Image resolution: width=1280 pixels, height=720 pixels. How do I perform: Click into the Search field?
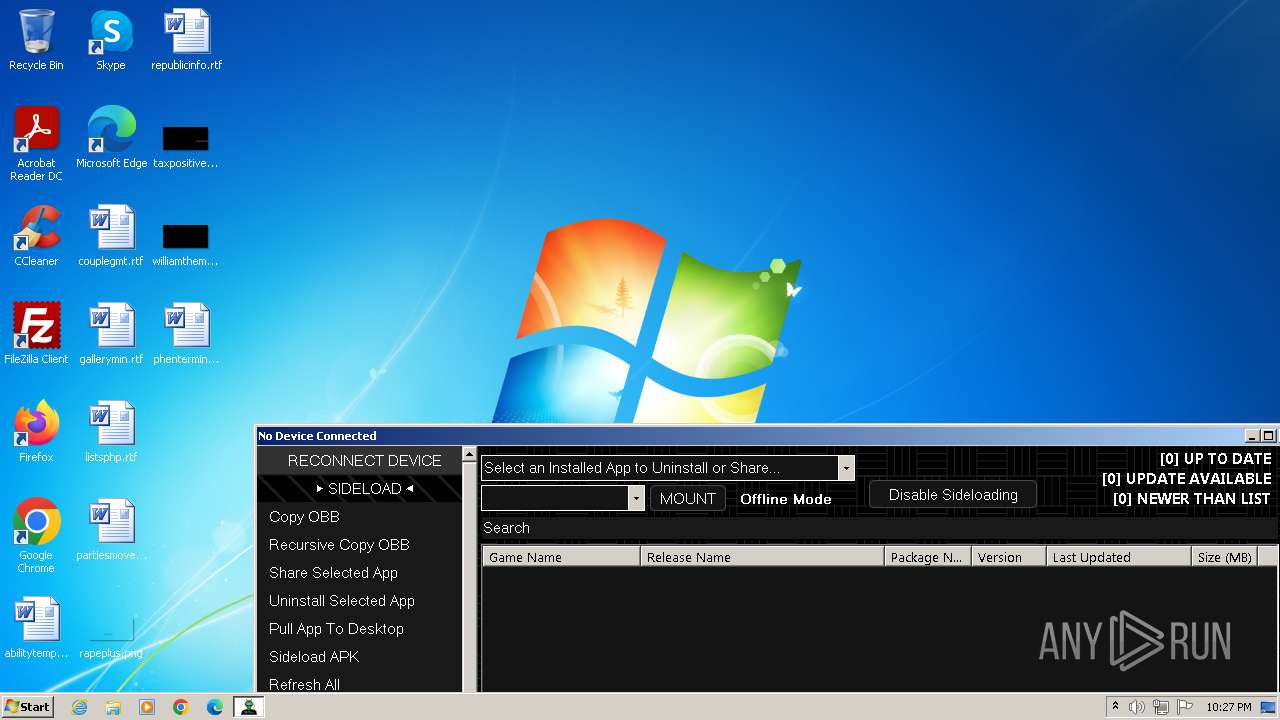click(x=879, y=528)
